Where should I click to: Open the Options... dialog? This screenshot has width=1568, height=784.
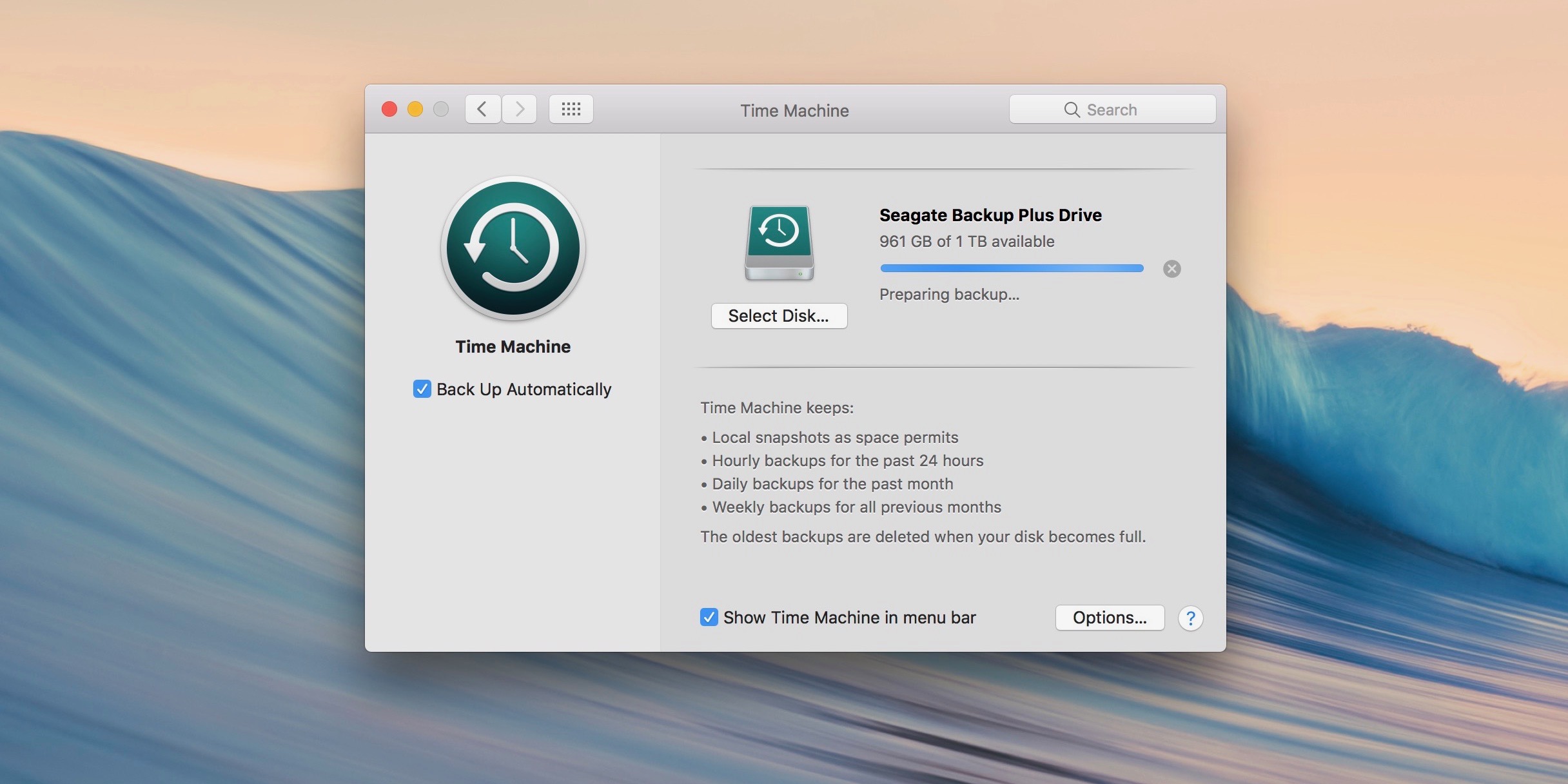pos(1110,618)
